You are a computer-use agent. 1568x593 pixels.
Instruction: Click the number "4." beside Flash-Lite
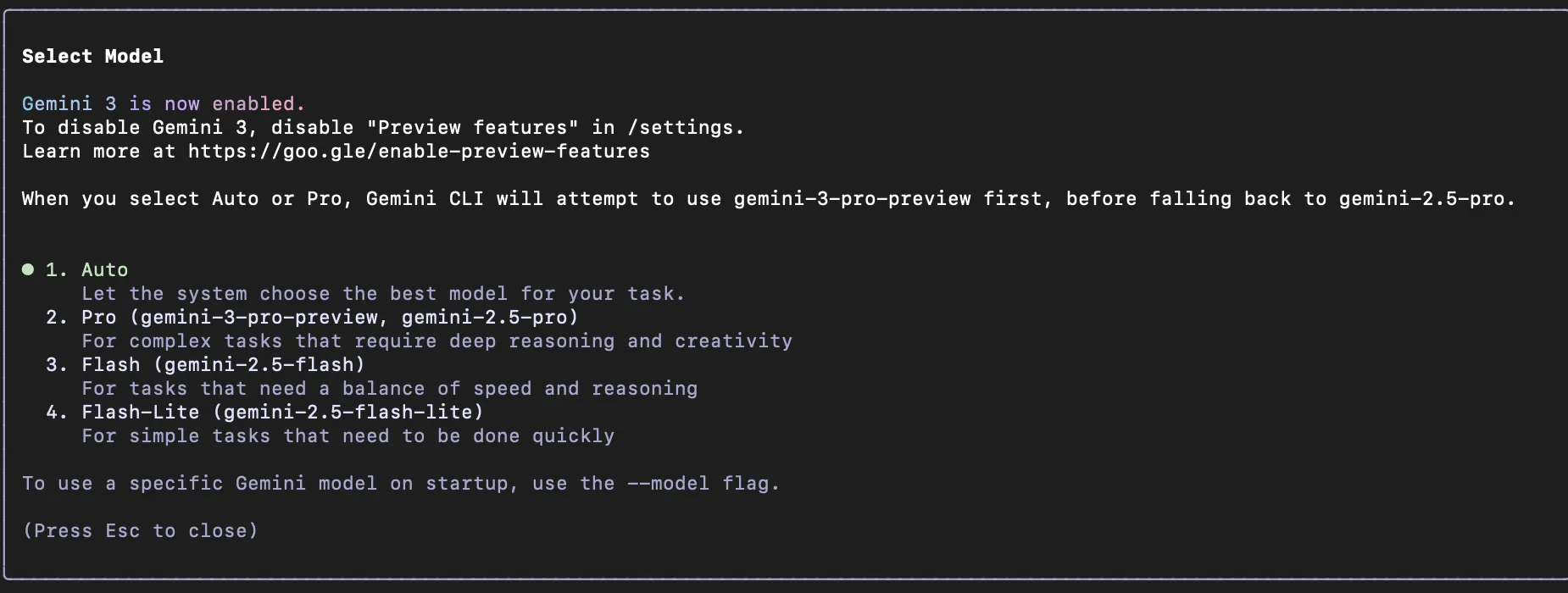point(57,412)
